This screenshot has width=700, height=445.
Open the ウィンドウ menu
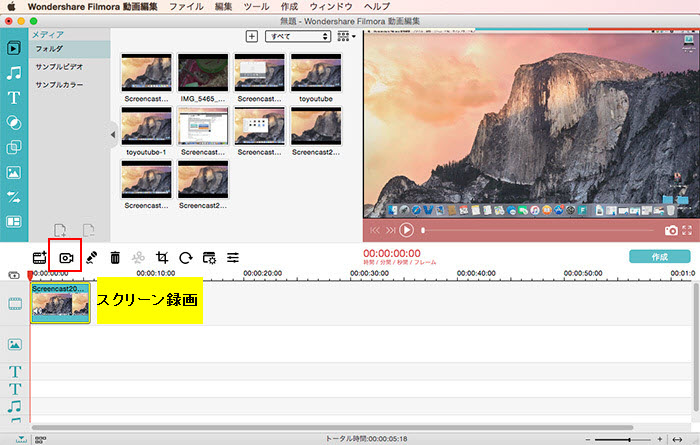331,6
